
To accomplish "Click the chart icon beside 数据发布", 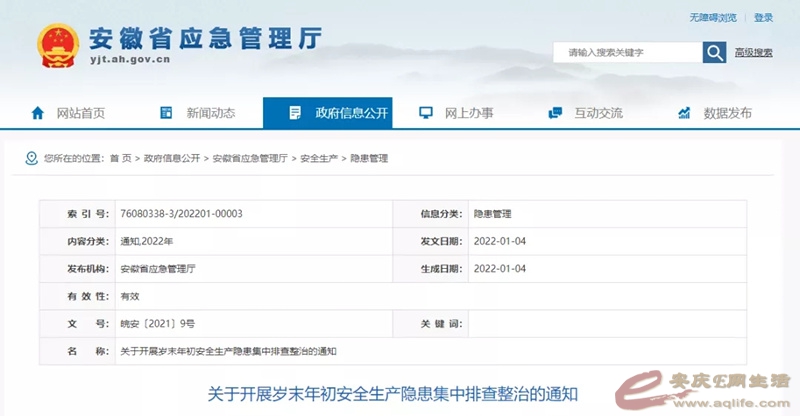I will [684, 113].
